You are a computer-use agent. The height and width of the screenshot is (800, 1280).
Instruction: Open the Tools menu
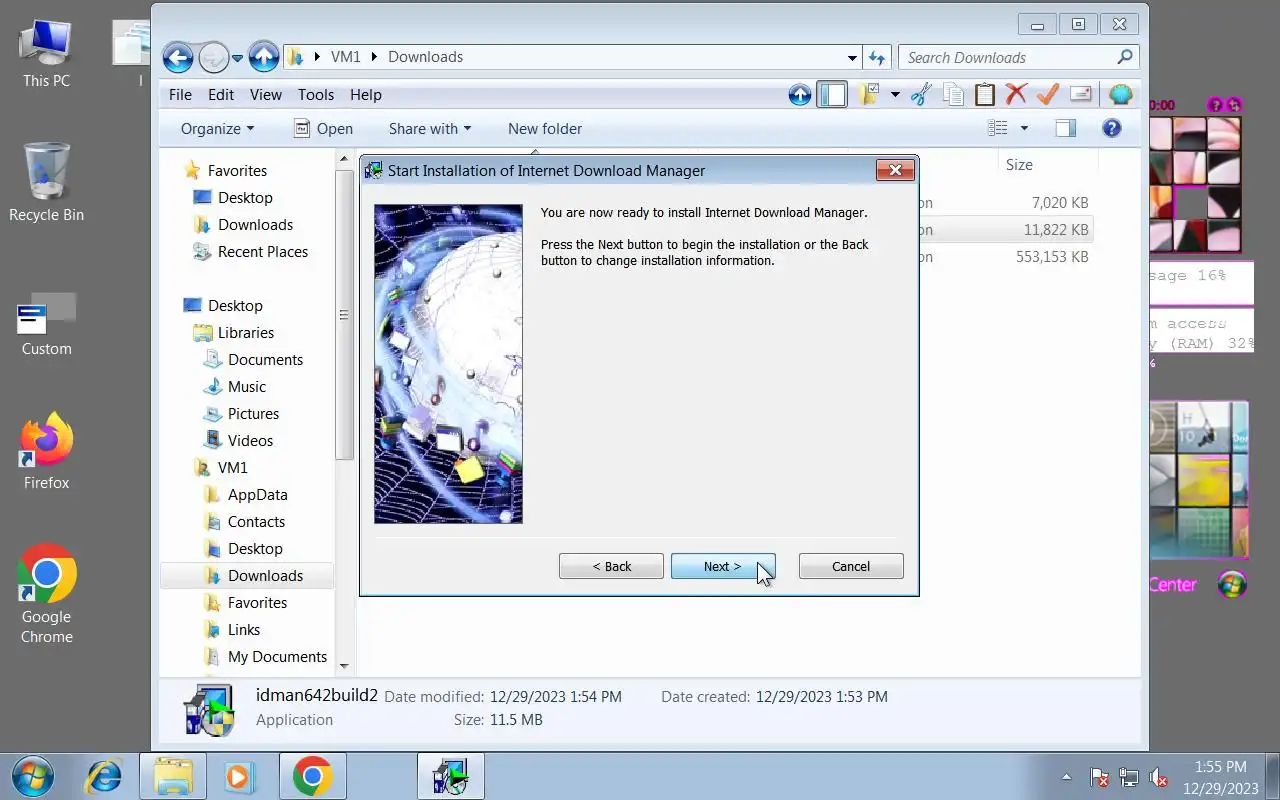pyautogui.click(x=316, y=94)
